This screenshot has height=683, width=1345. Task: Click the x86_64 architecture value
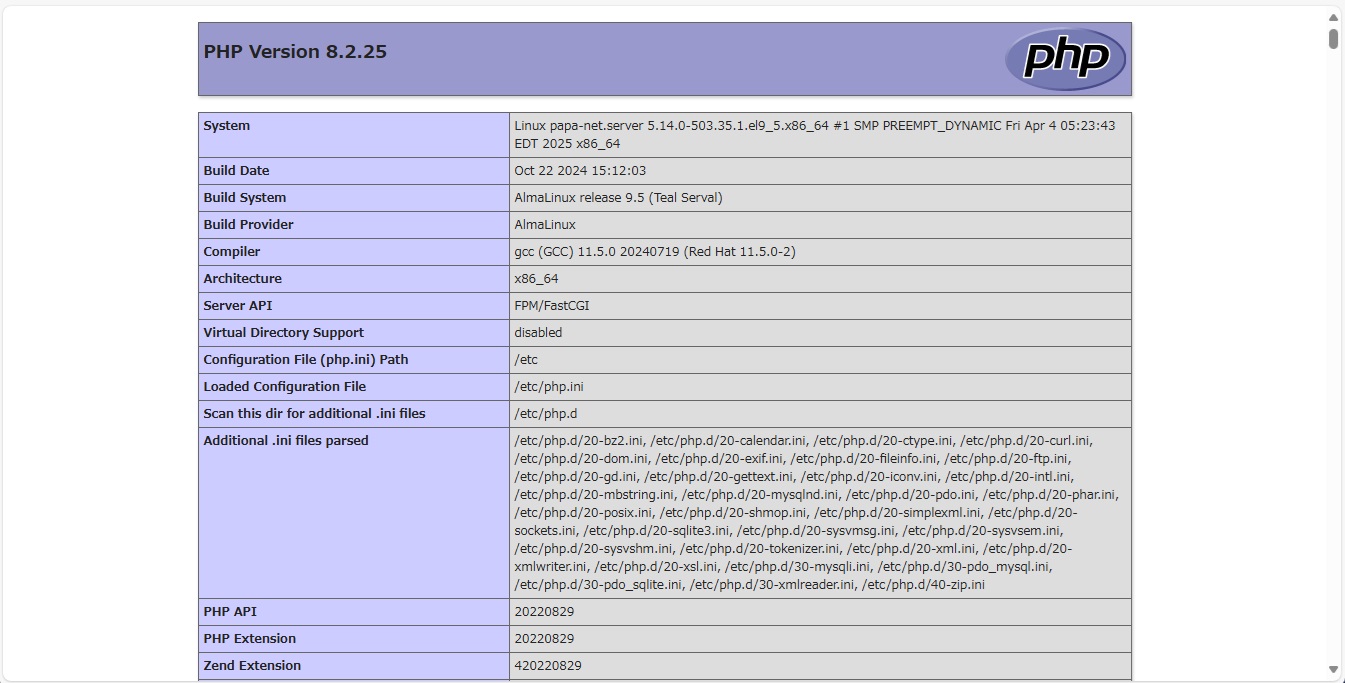coord(537,279)
